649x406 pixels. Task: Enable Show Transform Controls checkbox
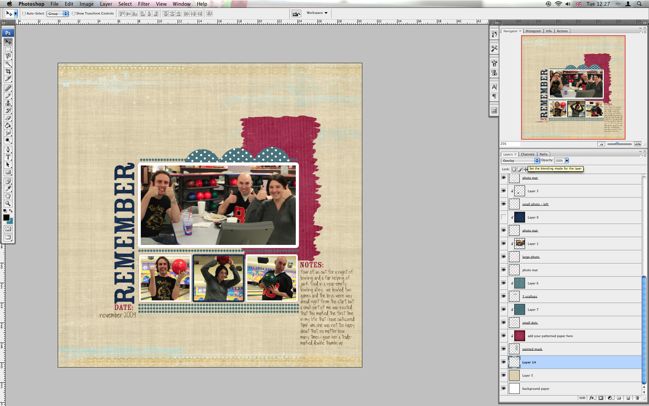click(74, 13)
